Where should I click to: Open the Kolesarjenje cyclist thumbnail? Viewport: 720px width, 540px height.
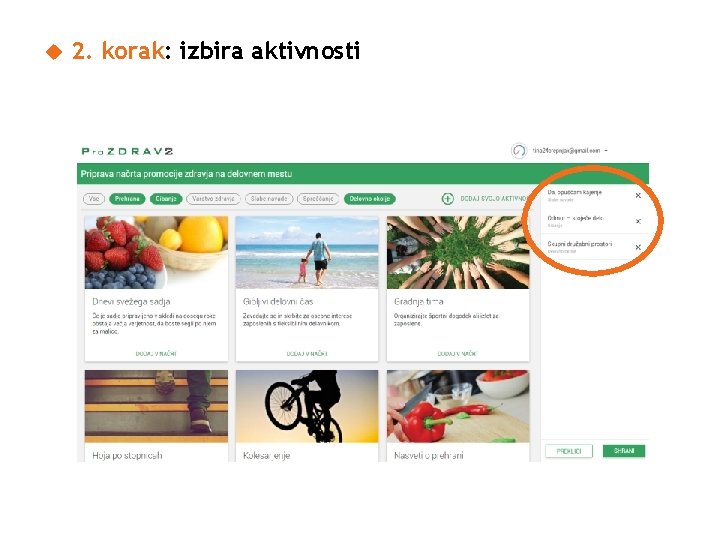(307, 406)
